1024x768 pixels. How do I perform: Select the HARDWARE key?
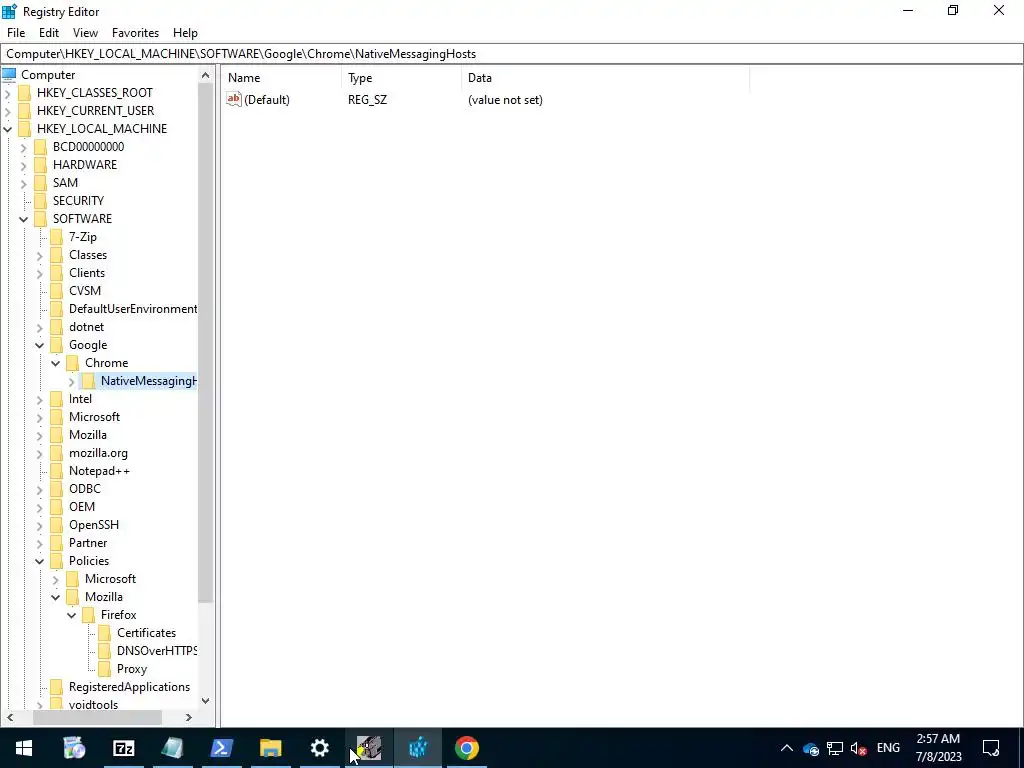[x=85, y=165]
